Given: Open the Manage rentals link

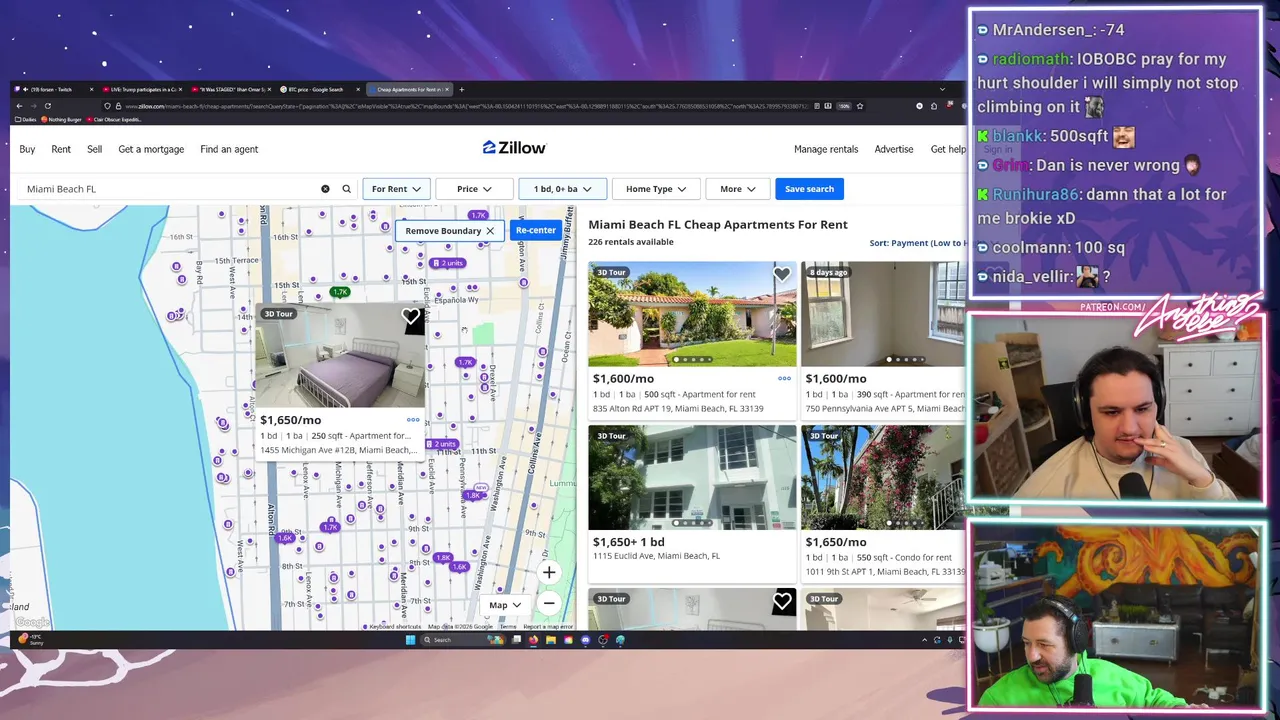Looking at the screenshot, I should tap(826, 149).
